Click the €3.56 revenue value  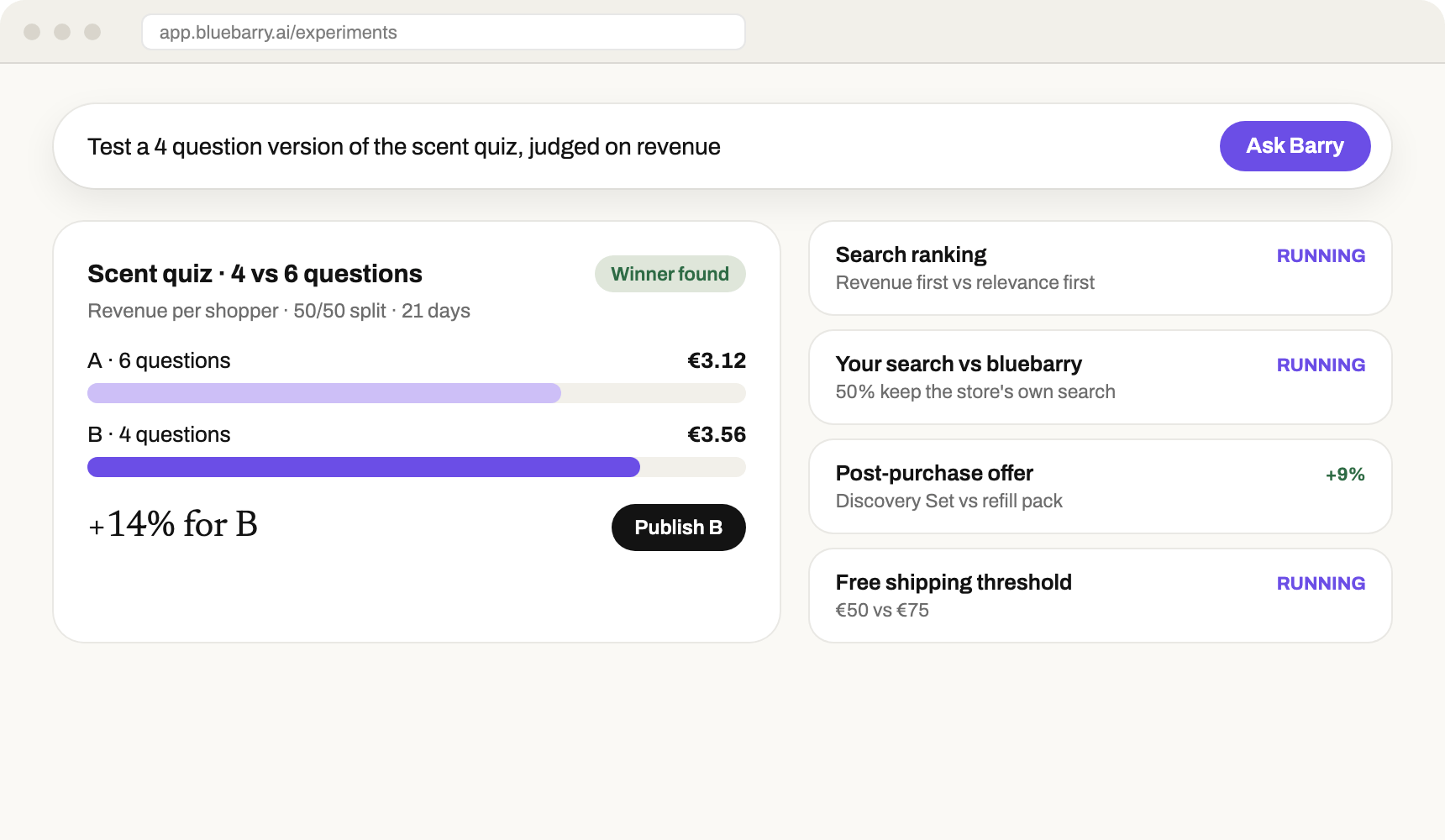(717, 434)
